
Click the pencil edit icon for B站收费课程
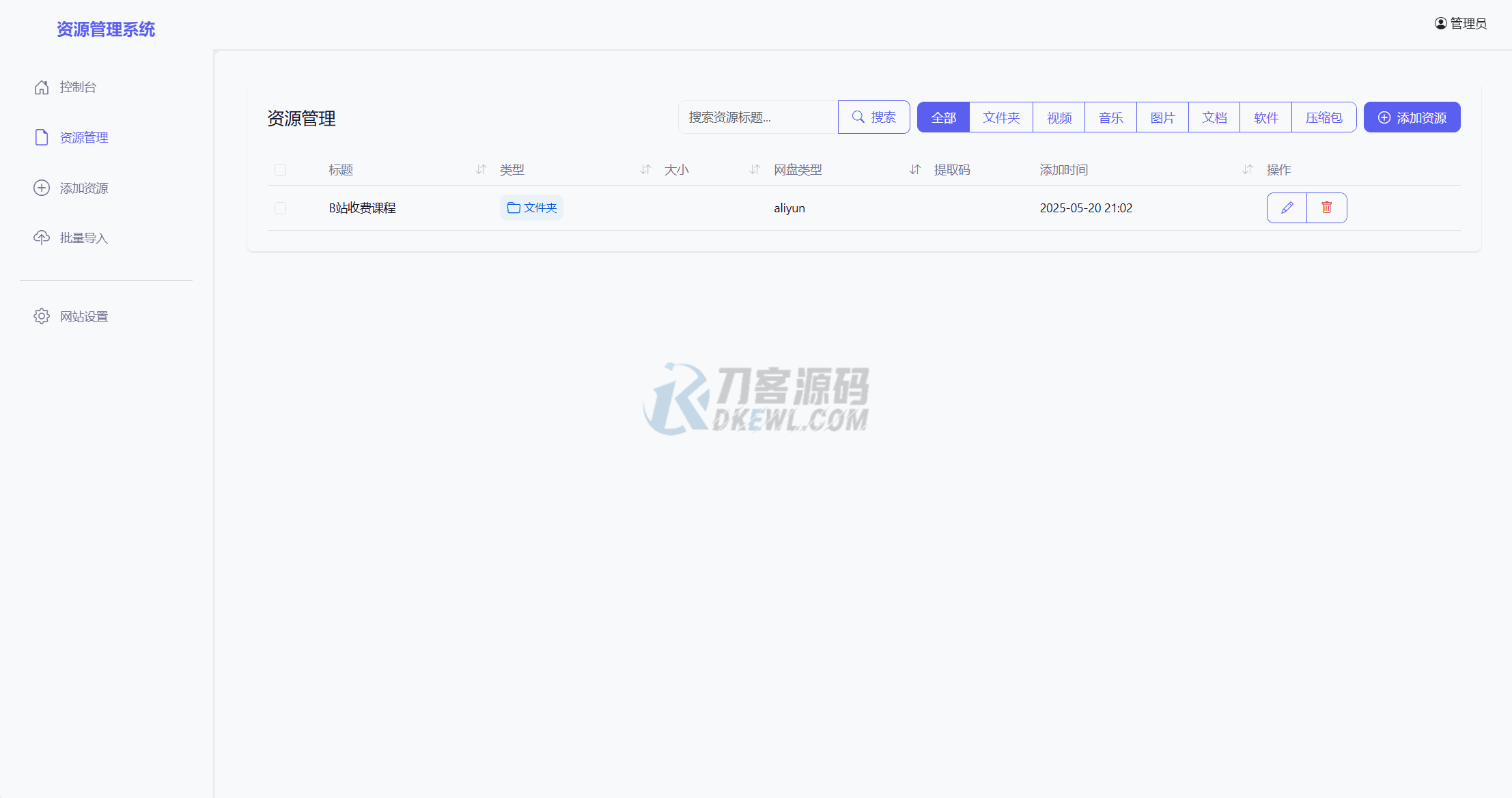(x=1287, y=208)
